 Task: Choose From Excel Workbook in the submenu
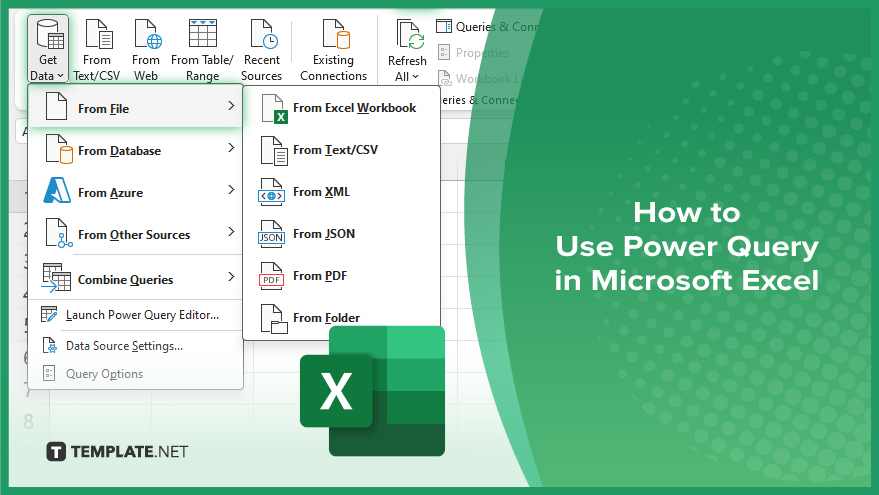341,108
